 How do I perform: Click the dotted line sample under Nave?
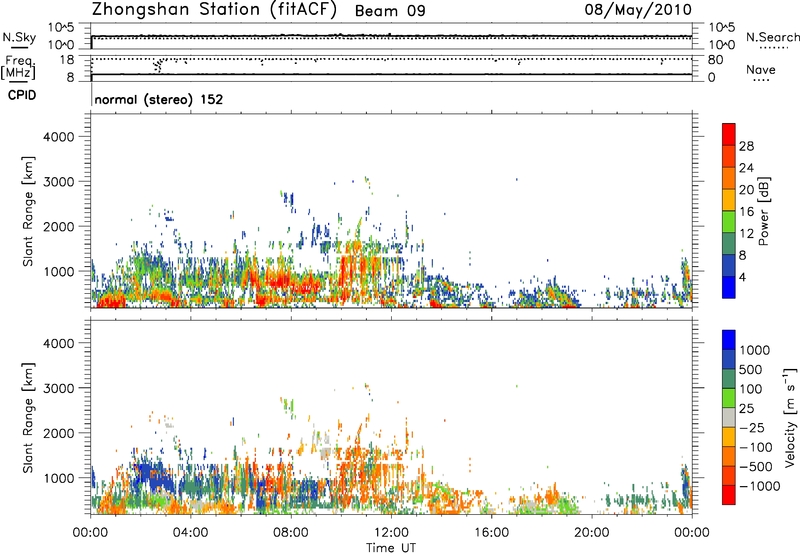tap(761, 80)
